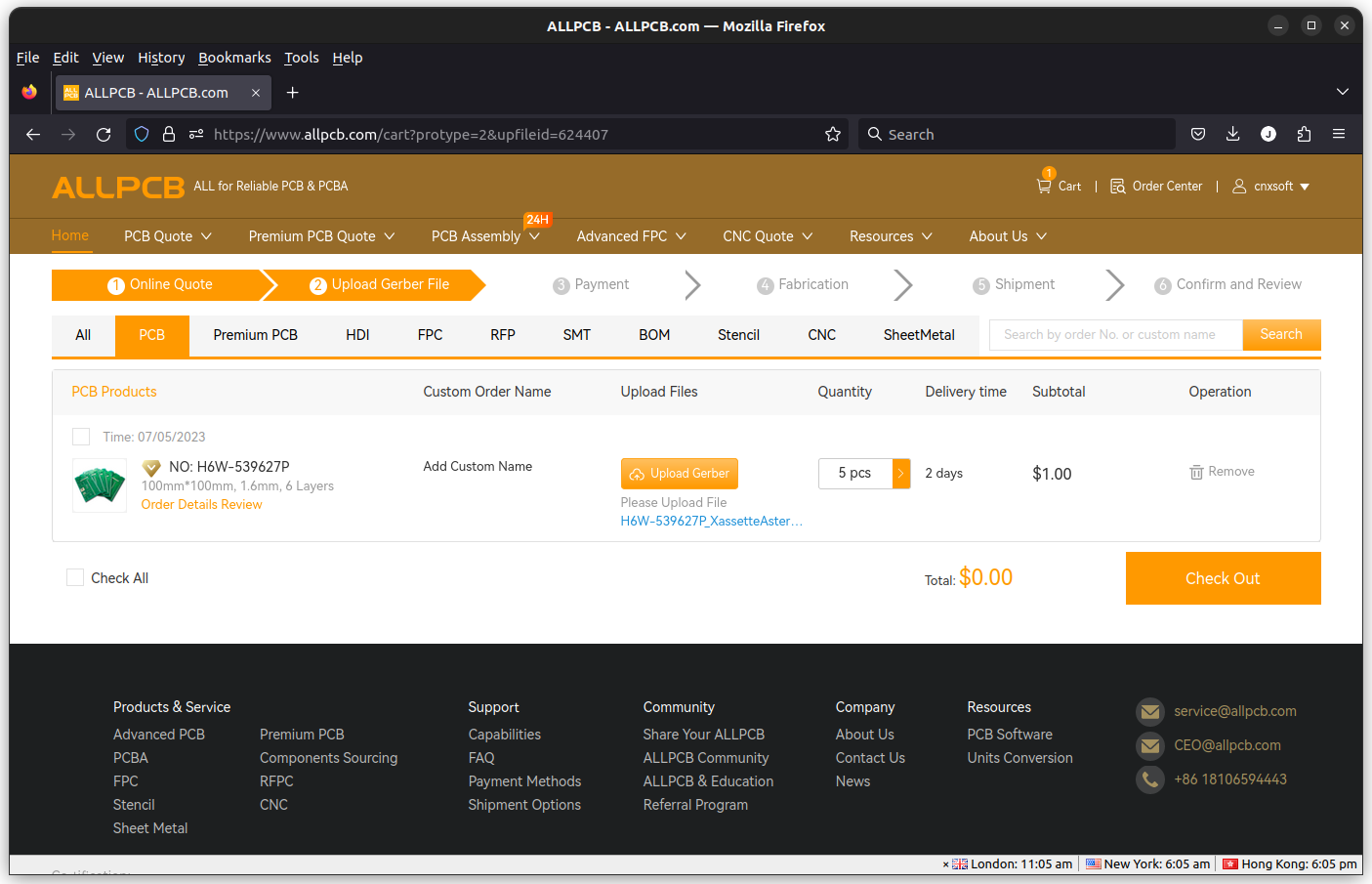The image size is (1372, 884).
Task: Expand the Advanced FPC menu
Action: tap(632, 236)
